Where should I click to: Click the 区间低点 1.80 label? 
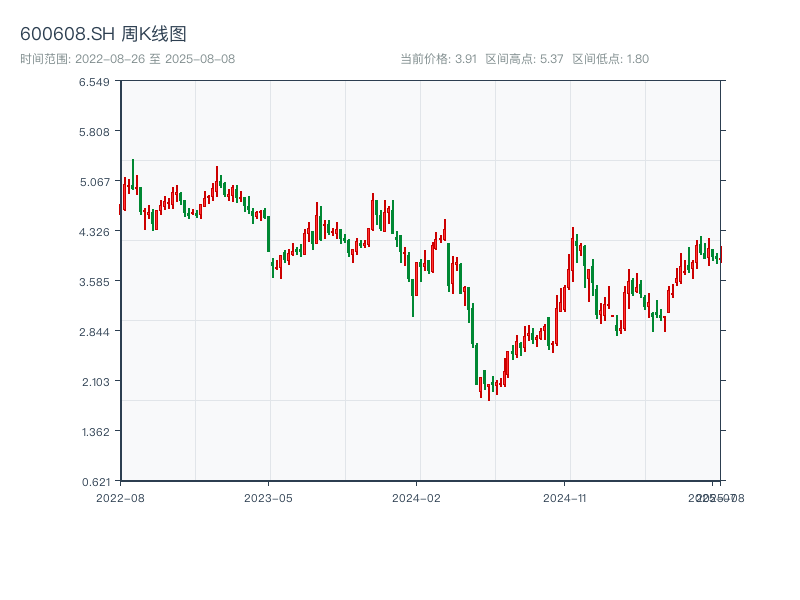coord(610,59)
